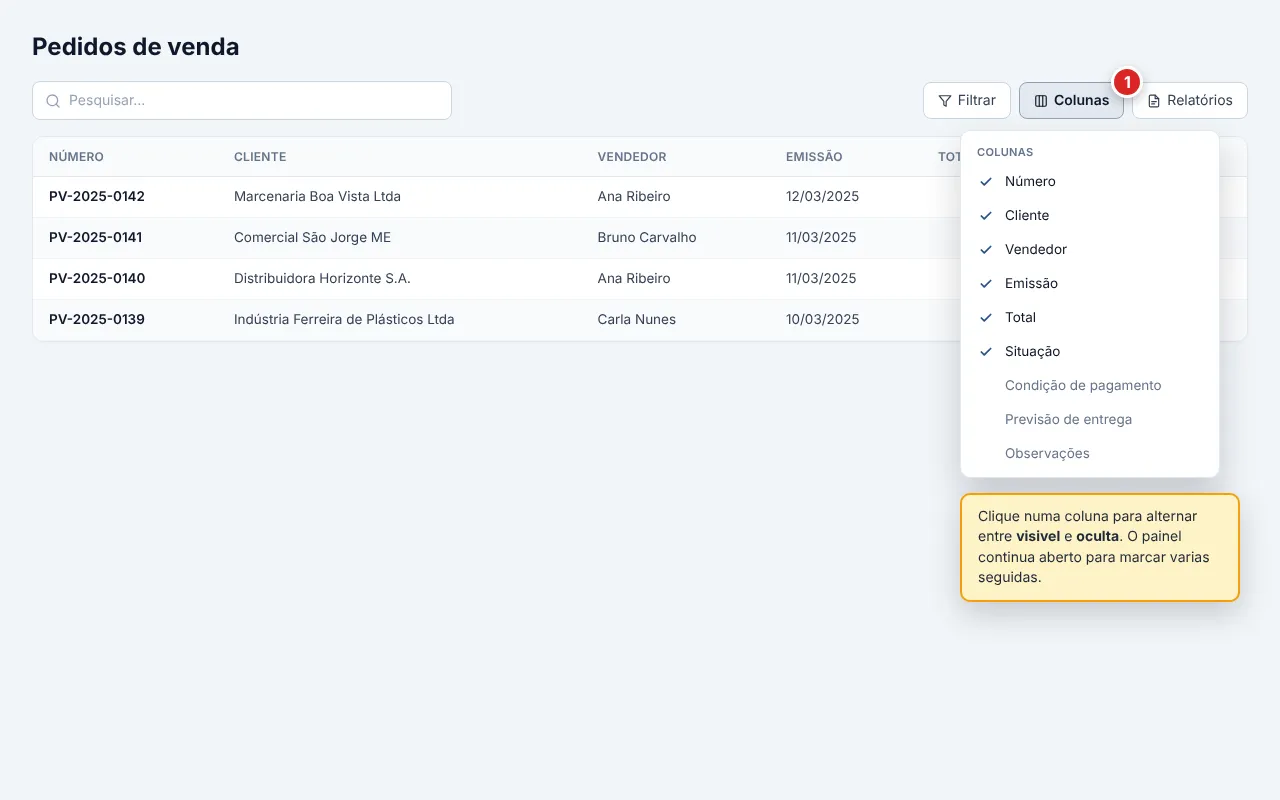Open the Filtrar options

coord(967,101)
